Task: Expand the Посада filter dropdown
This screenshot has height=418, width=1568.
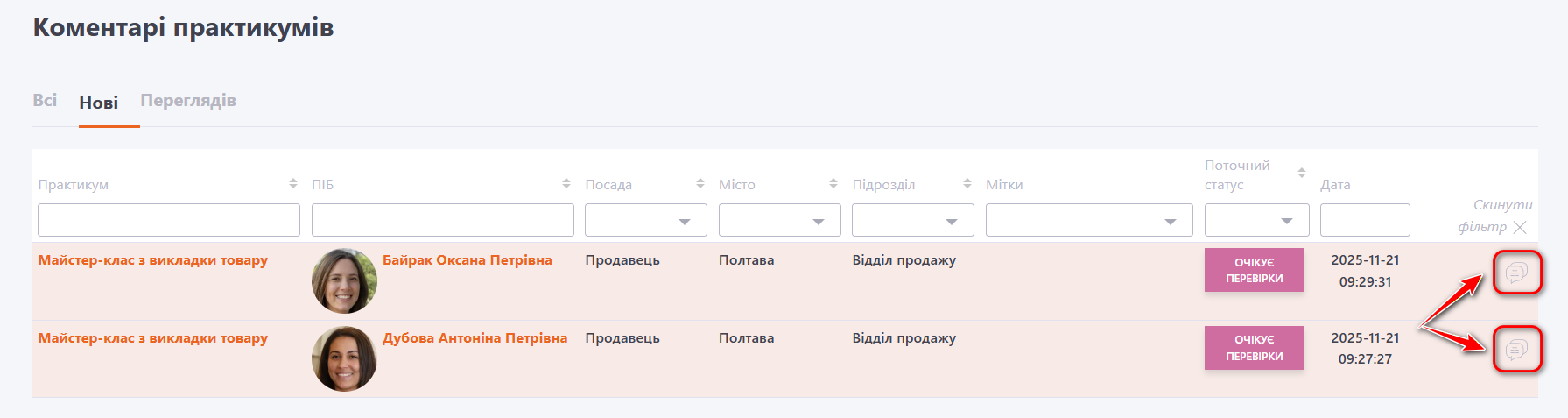Action: [x=645, y=221]
